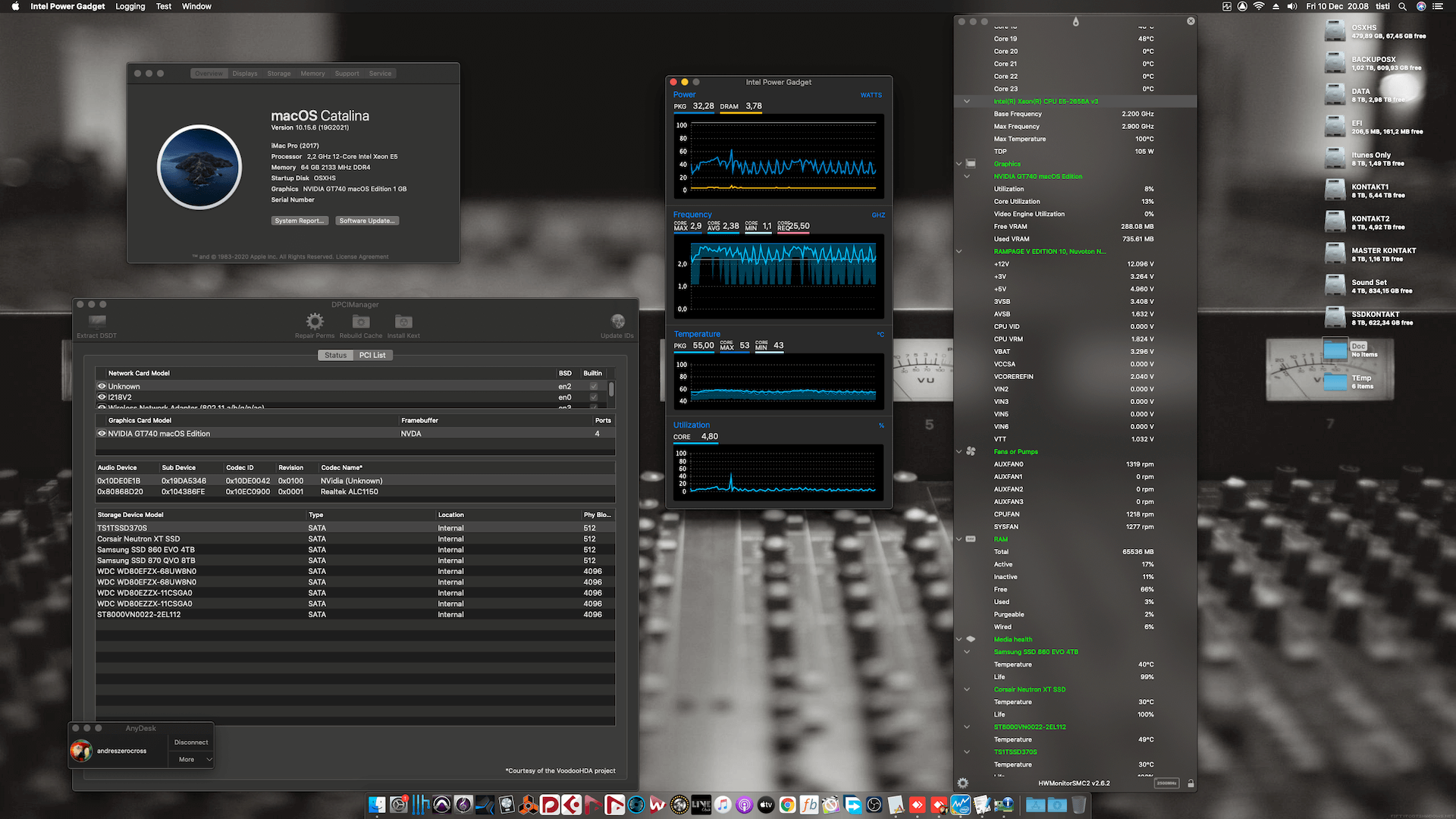Open Podcasts app in the Dock
This screenshot has width=1456, height=819.
745,805
